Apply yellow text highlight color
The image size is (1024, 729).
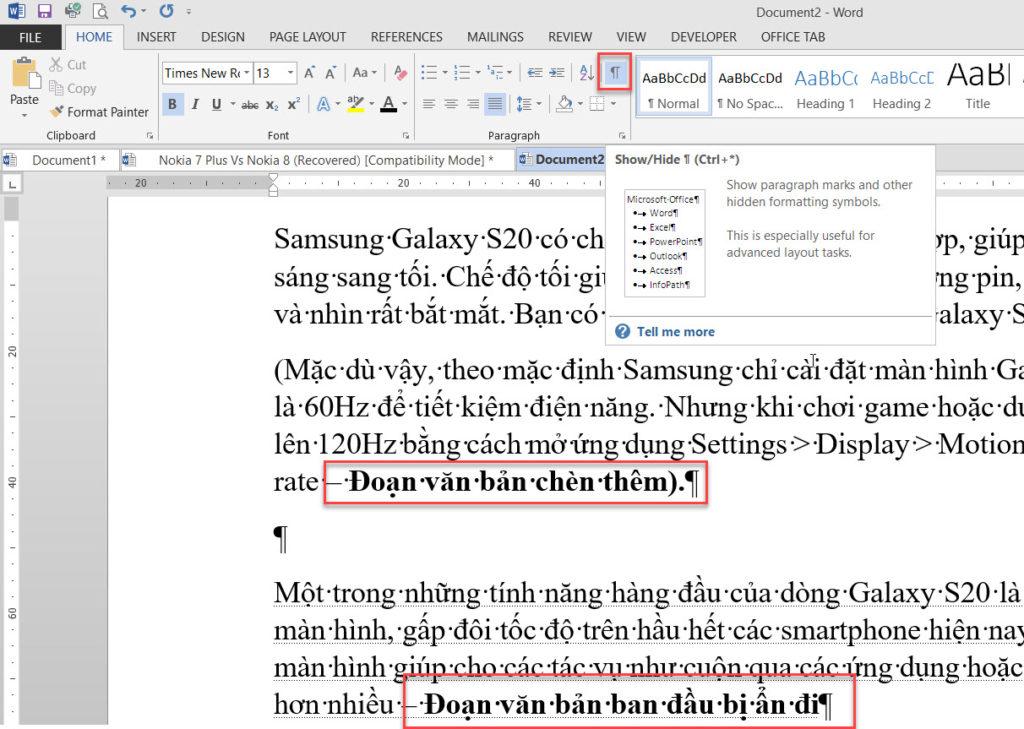click(356, 103)
